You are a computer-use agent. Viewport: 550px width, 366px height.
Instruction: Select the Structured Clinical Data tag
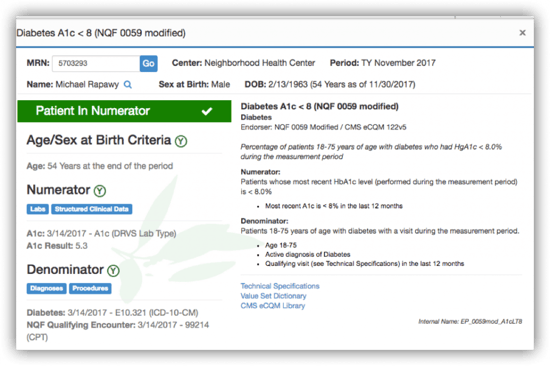[92, 209]
